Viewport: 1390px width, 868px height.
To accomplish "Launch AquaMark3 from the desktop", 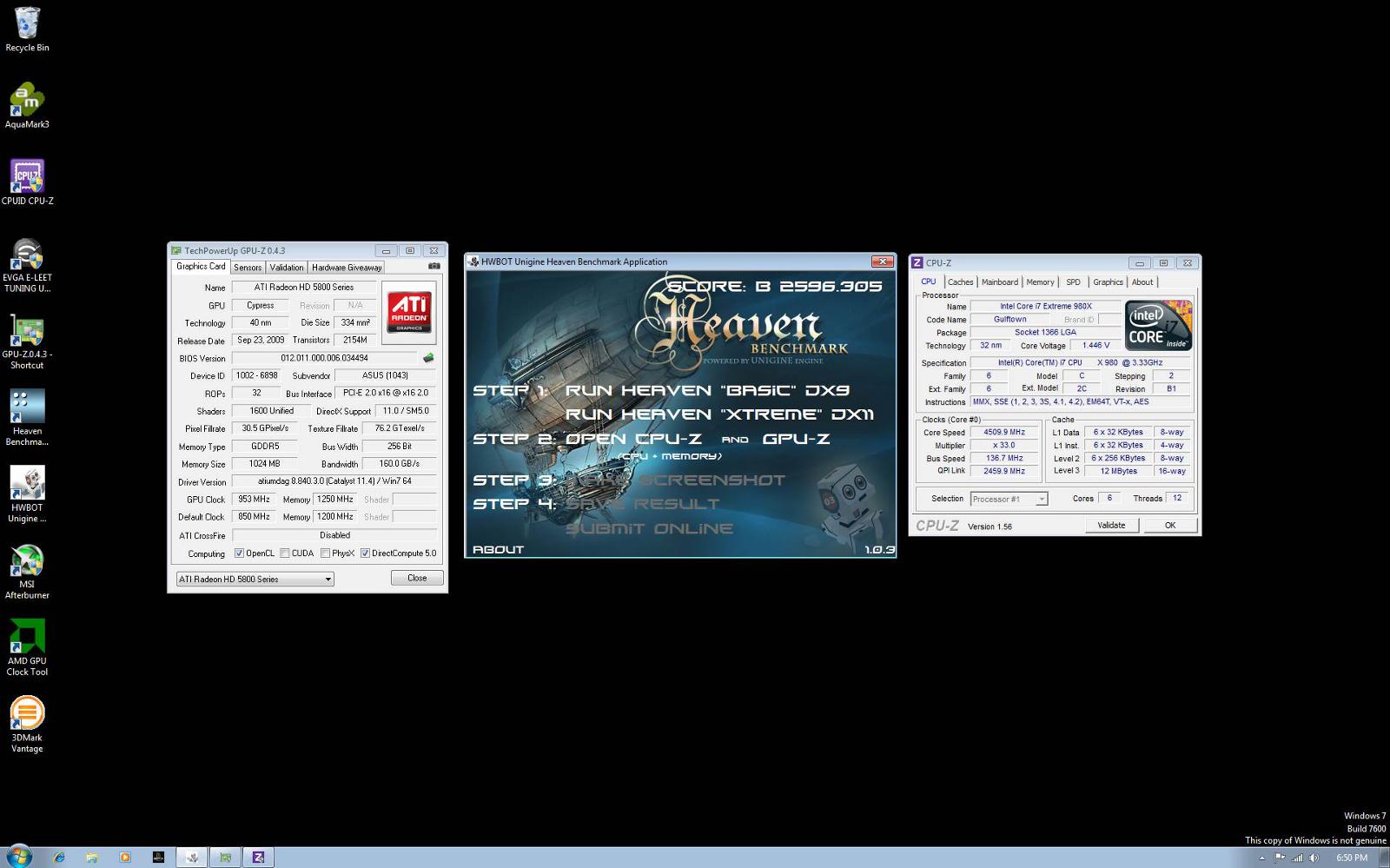I will [x=27, y=106].
